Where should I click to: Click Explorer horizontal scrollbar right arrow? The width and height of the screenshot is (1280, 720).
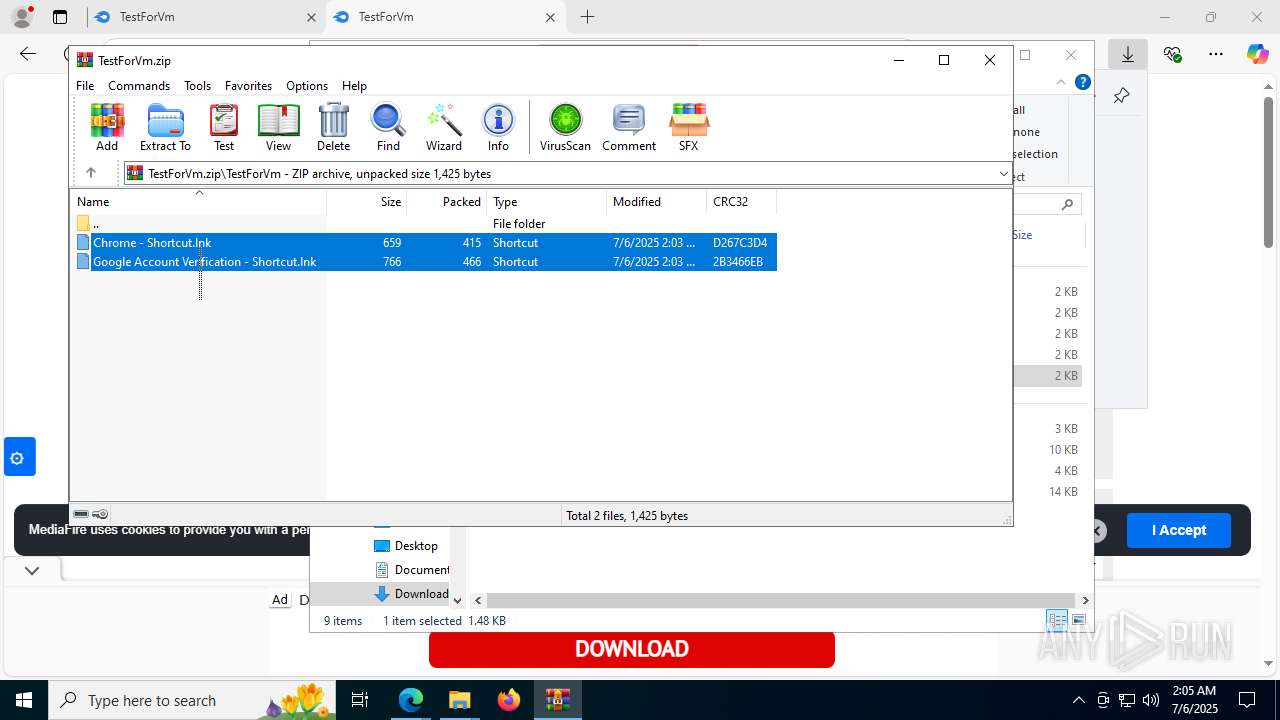coord(1085,600)
